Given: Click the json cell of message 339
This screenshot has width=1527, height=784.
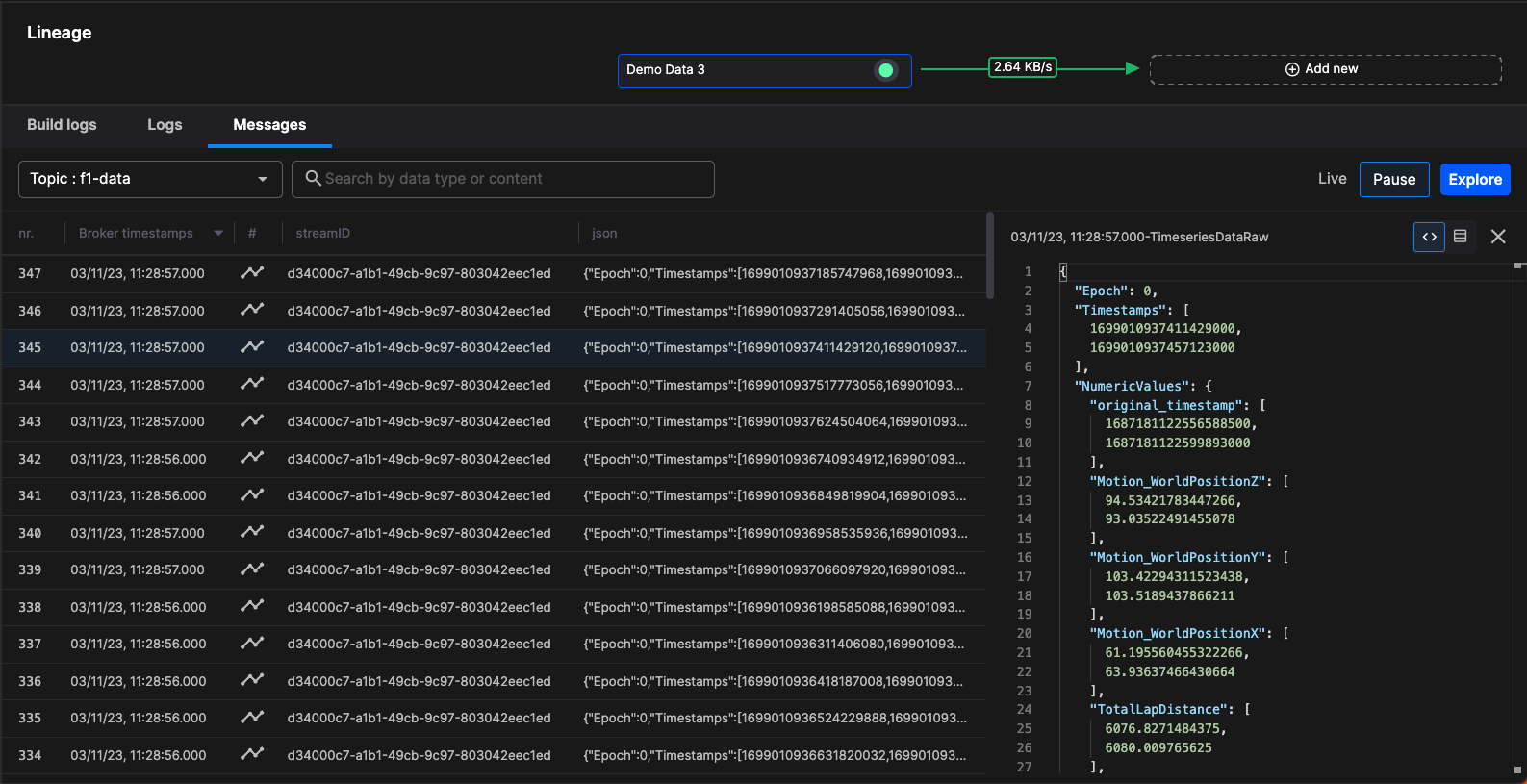Looking at the screenshot, I should [775, 569].
